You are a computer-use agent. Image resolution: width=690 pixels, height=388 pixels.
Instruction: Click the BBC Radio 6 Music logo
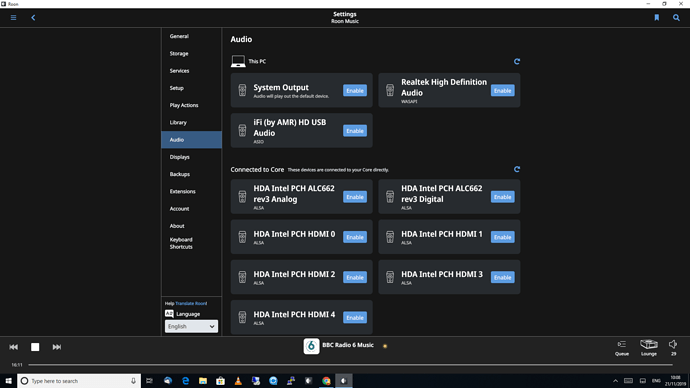tap(311, 346)
